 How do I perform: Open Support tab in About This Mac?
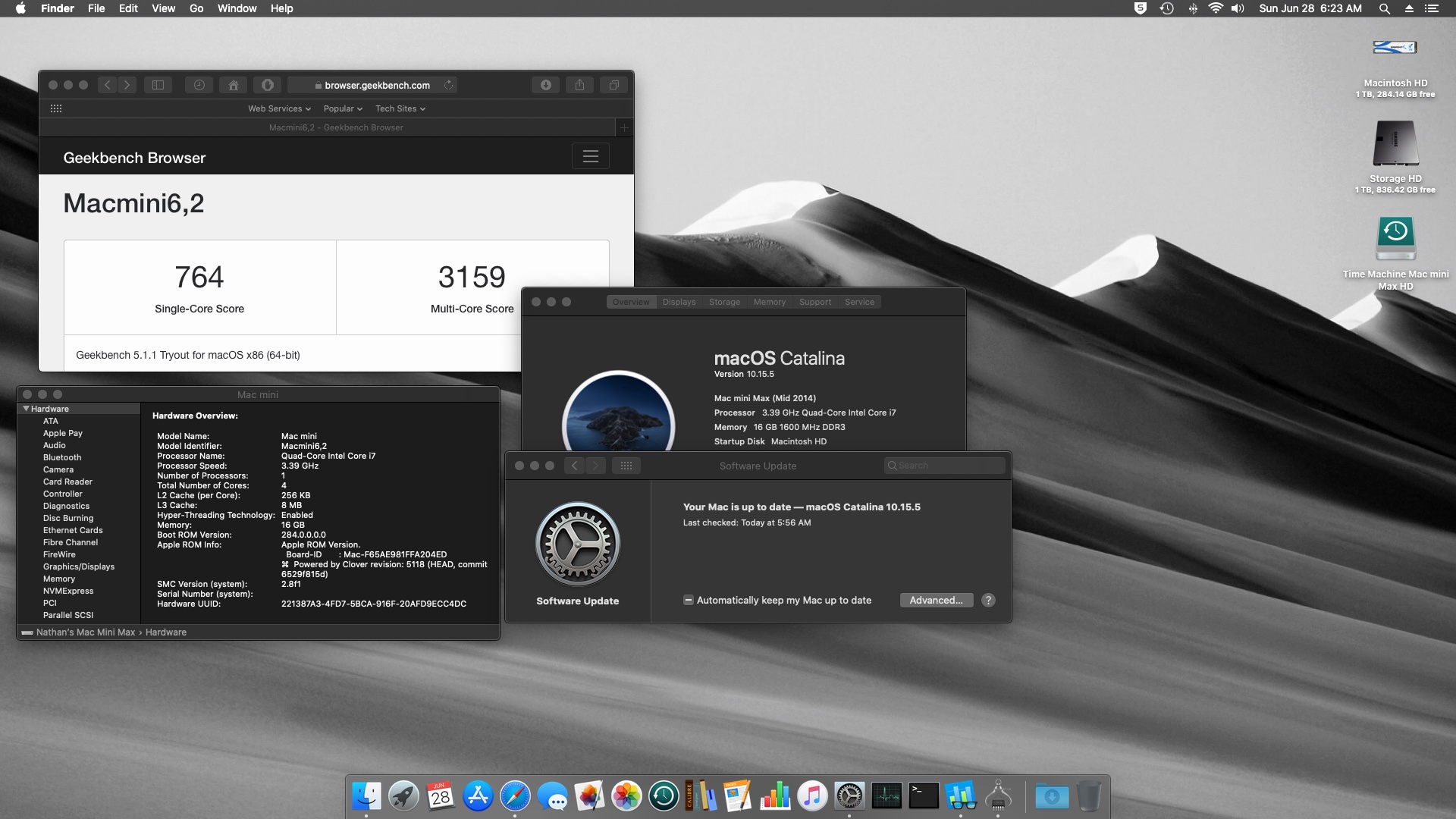click(815, 302)
